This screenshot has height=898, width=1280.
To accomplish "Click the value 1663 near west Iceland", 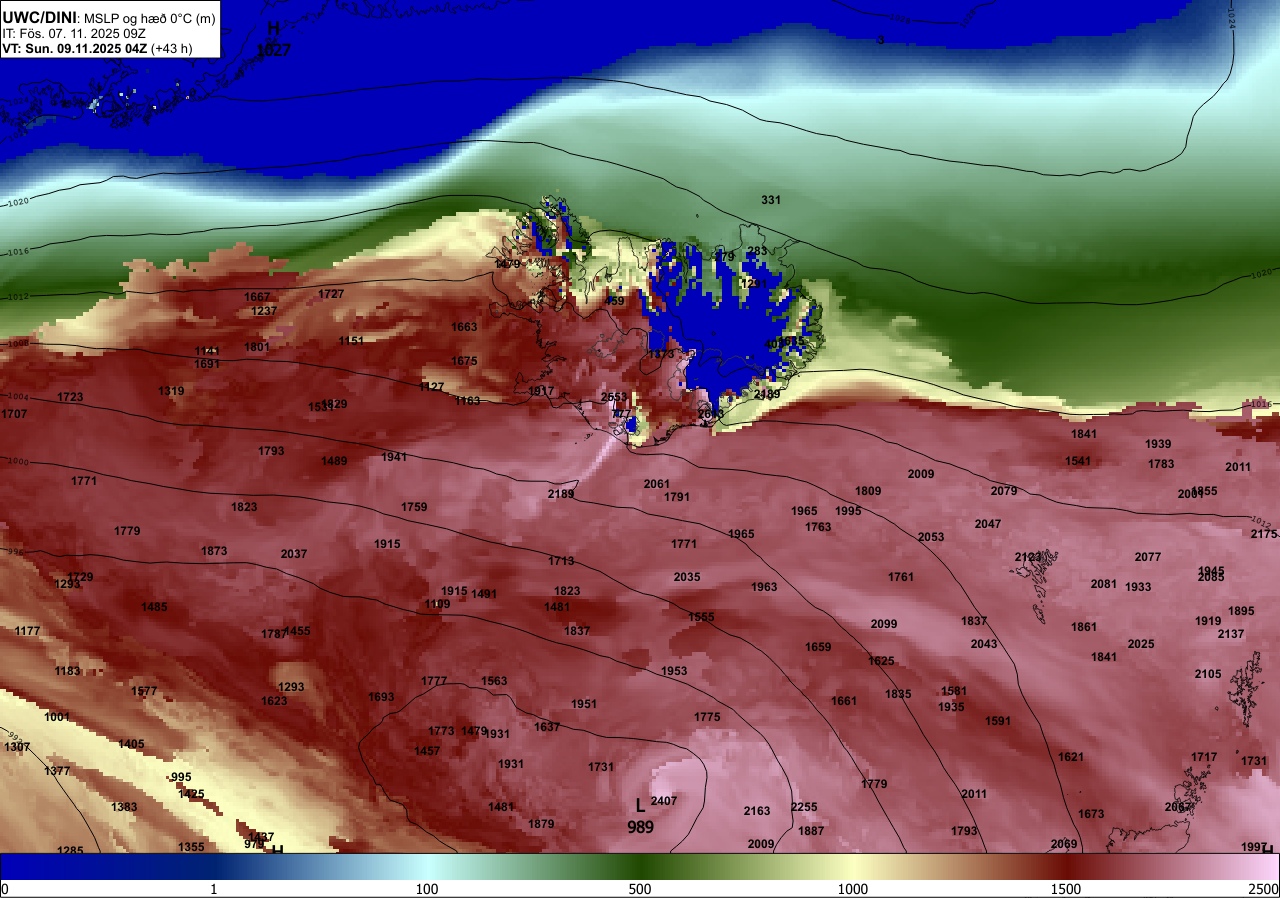I will point(464,327).
